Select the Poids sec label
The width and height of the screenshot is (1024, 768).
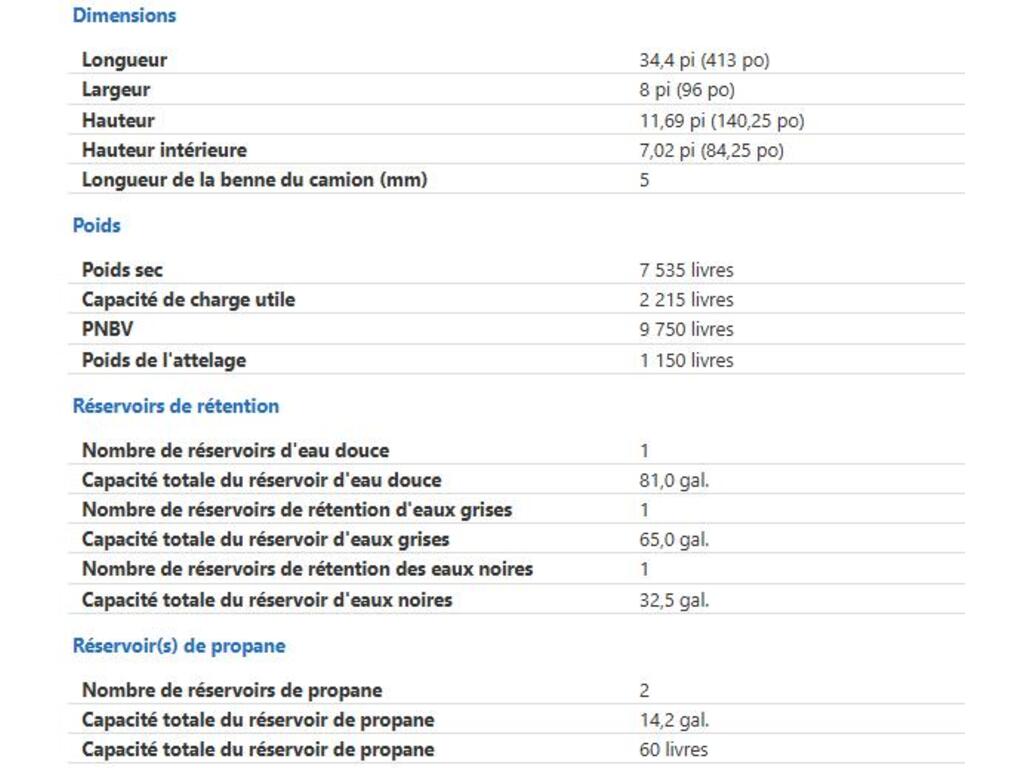tap(122, 270)
